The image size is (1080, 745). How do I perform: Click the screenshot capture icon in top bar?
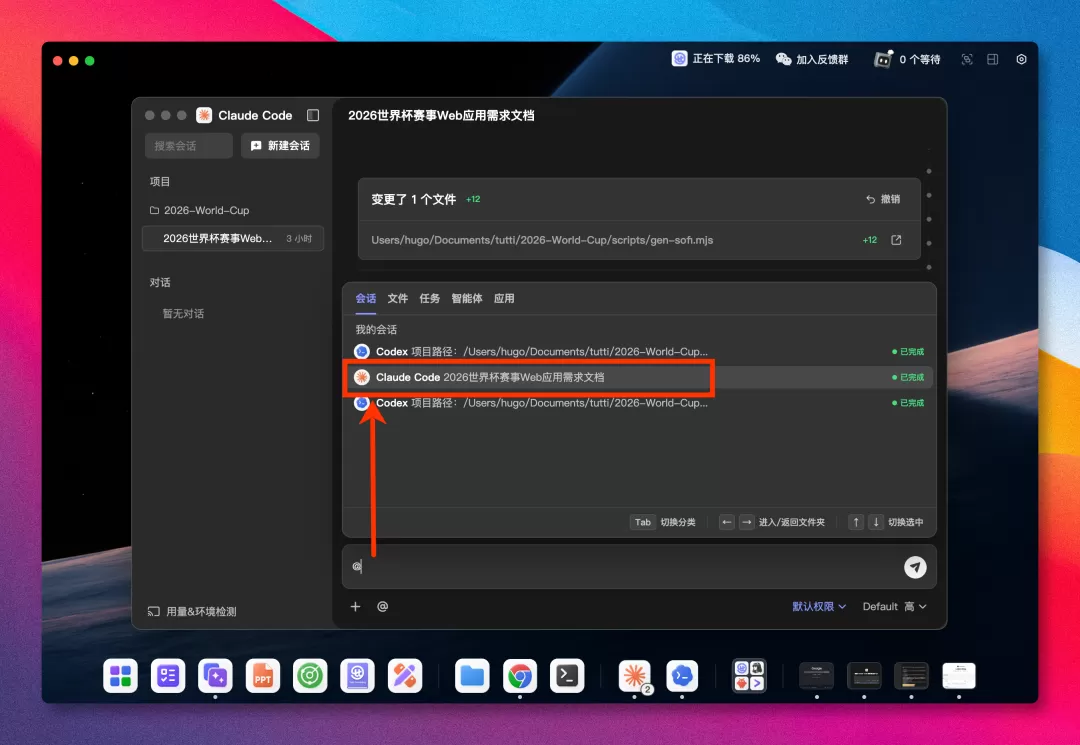pyautogui.click(x=967, y=59)
